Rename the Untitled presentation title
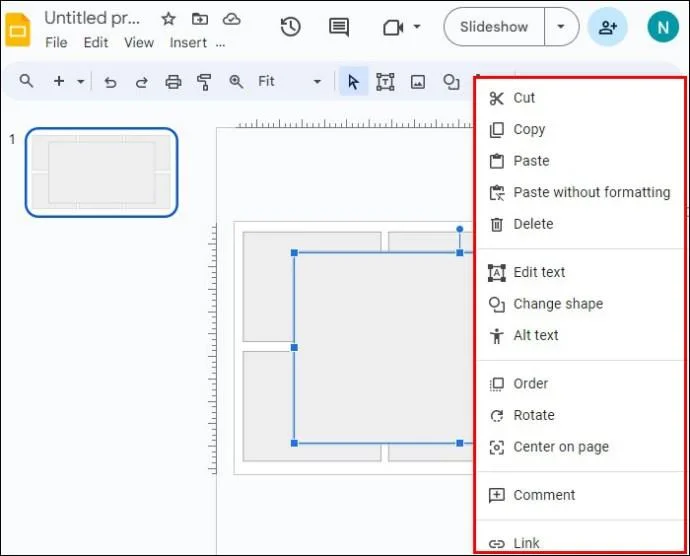The height and width of the screenshot is (556, 690). point(92,18)
